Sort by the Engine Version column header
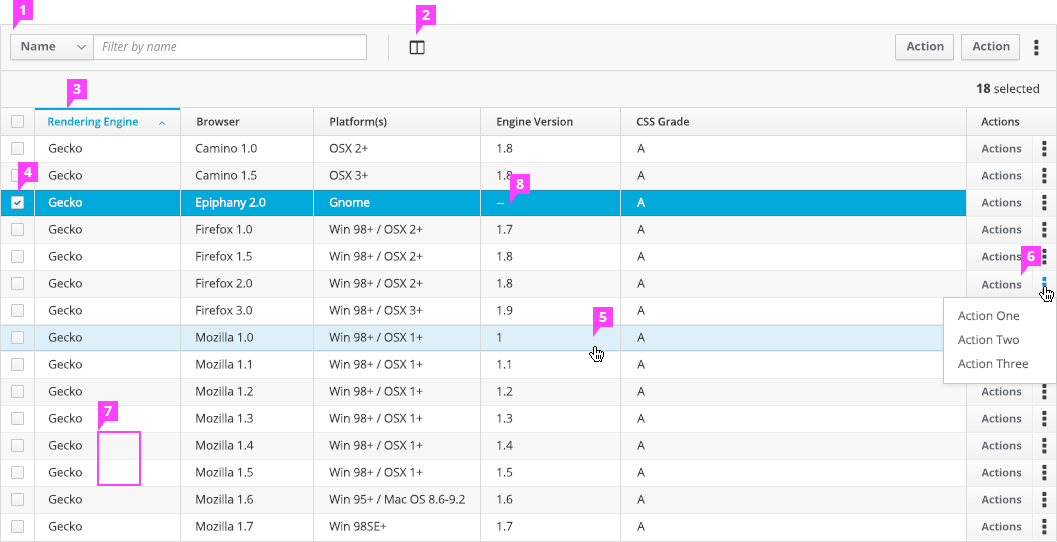Viewport: 1057px width, 542px height. click(551, 122)
